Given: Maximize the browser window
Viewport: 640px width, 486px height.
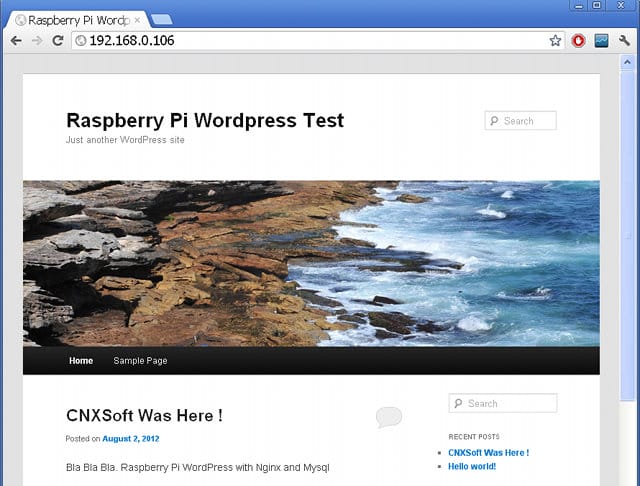Looking at the screenshot, I should [596, 5].
